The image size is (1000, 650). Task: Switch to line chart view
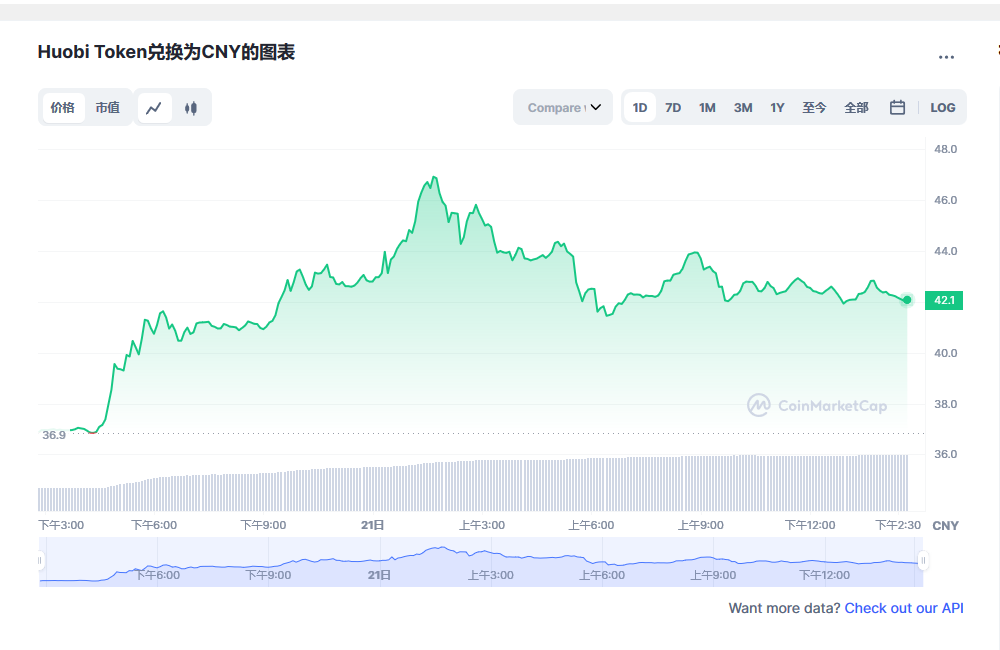pos(154,108)
